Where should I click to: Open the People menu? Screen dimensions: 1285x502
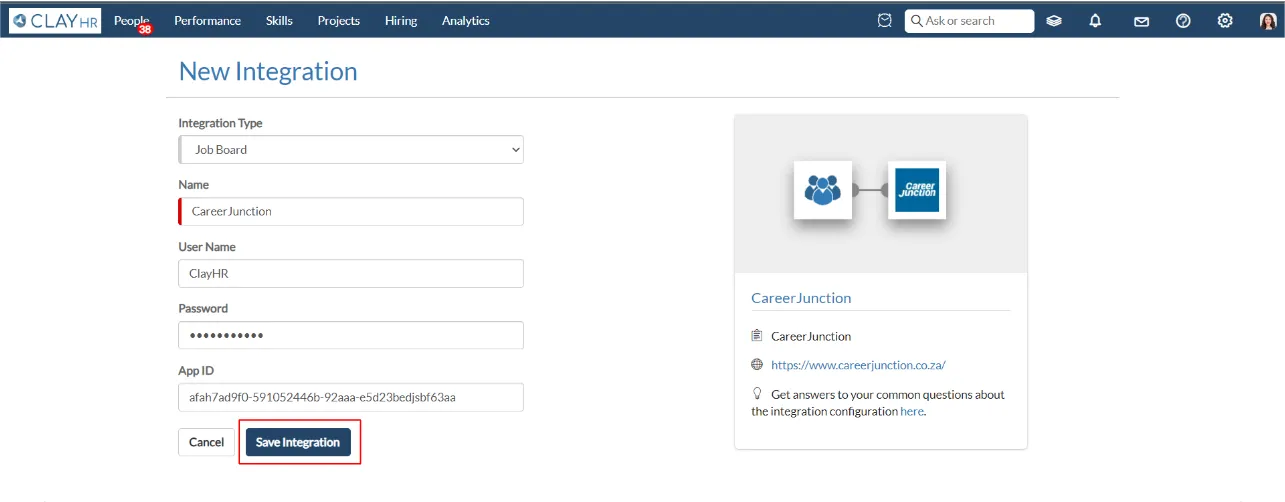click(x=131, y=21)
